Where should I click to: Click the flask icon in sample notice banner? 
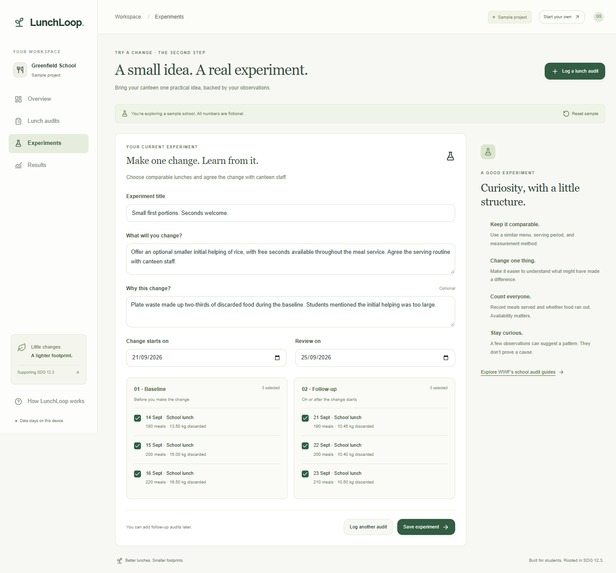[x=125, y=114]
